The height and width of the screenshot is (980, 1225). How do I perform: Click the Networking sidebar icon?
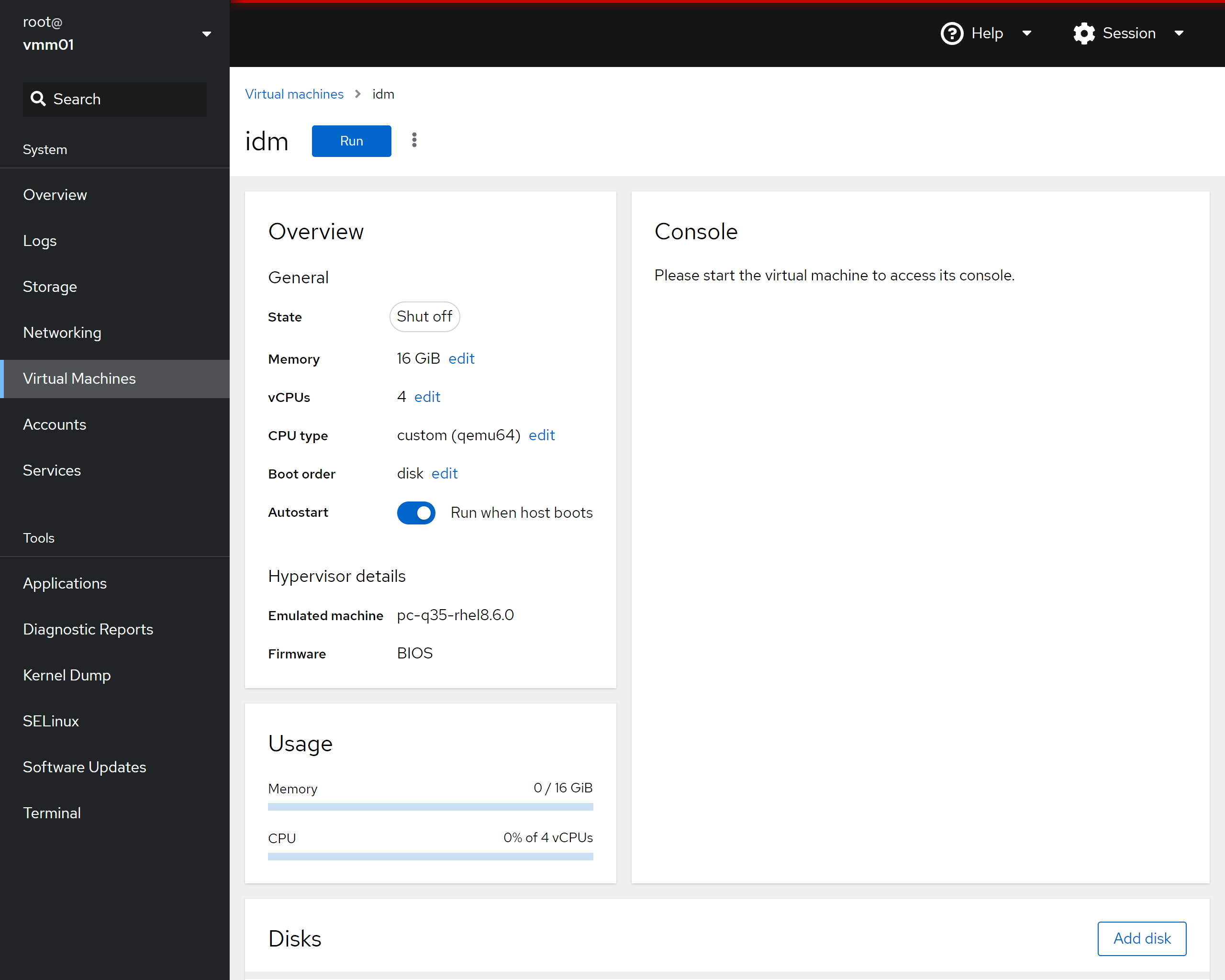coord(62,332)
